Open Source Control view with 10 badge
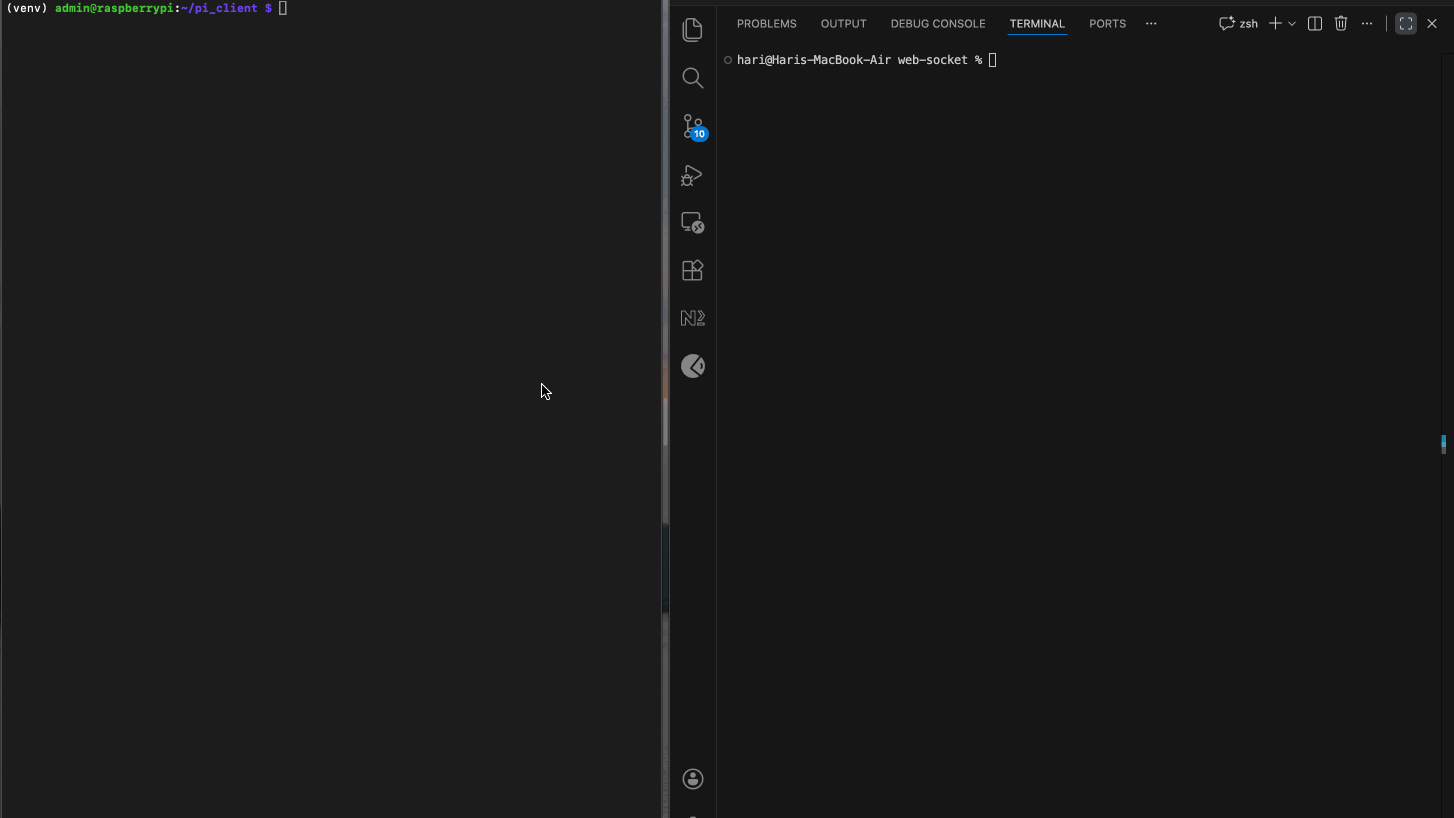 pyautogui.click(x=693, y=126)
